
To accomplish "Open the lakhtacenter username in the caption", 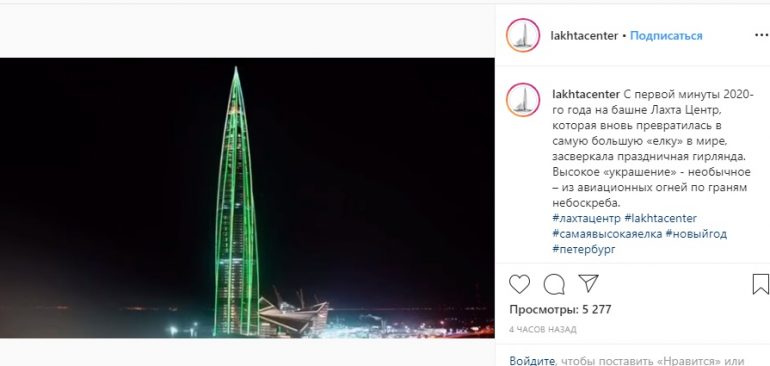I will point(586,94).
